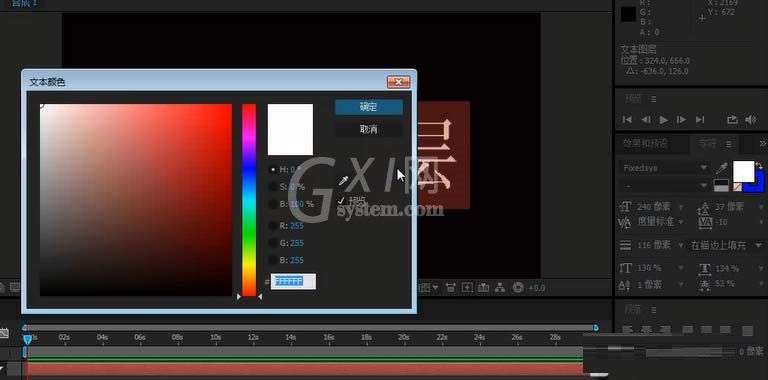Select the R red radio button

pos(273,226)
